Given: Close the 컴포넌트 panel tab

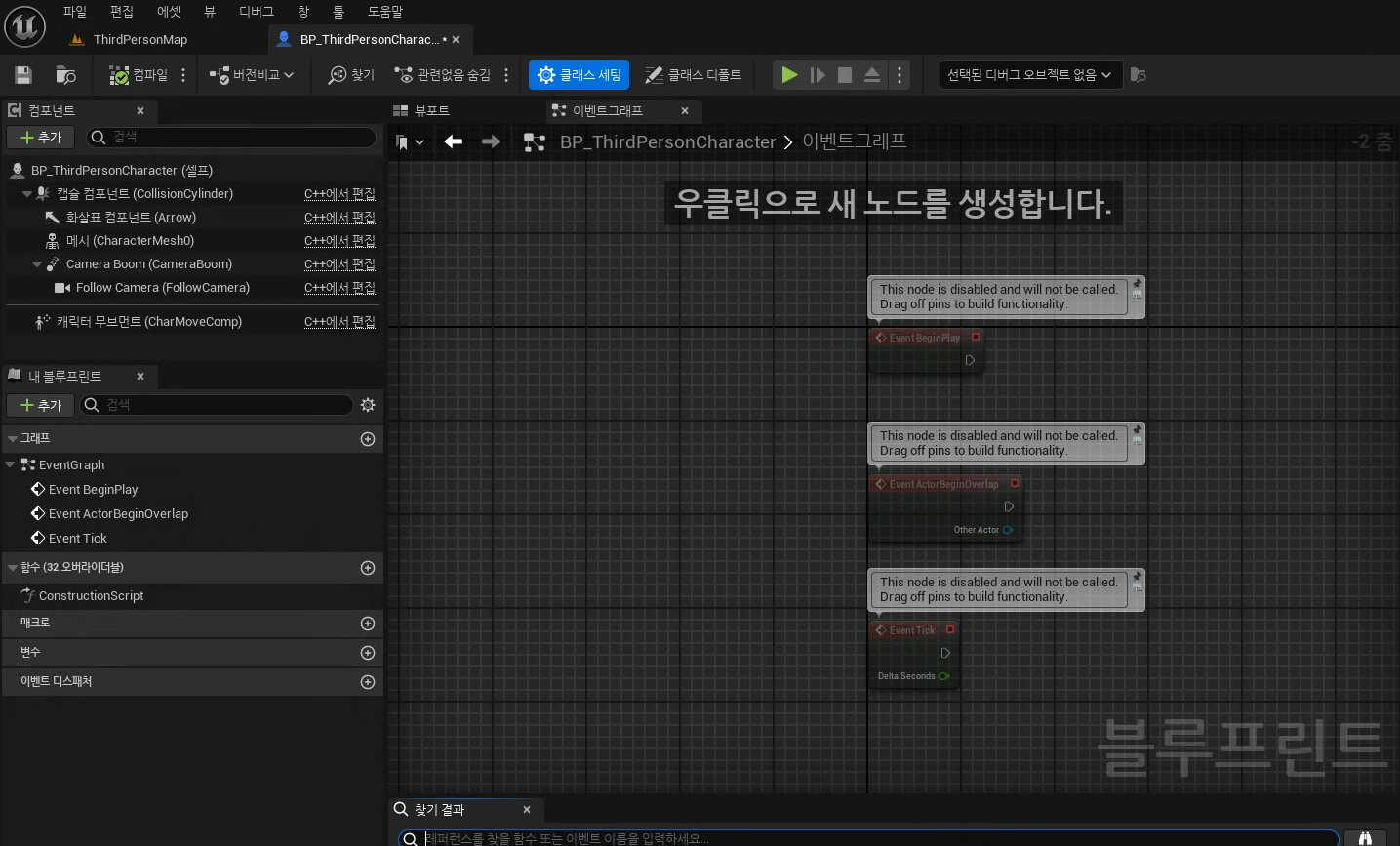Looking at the screenshot, I should [140, 111].
